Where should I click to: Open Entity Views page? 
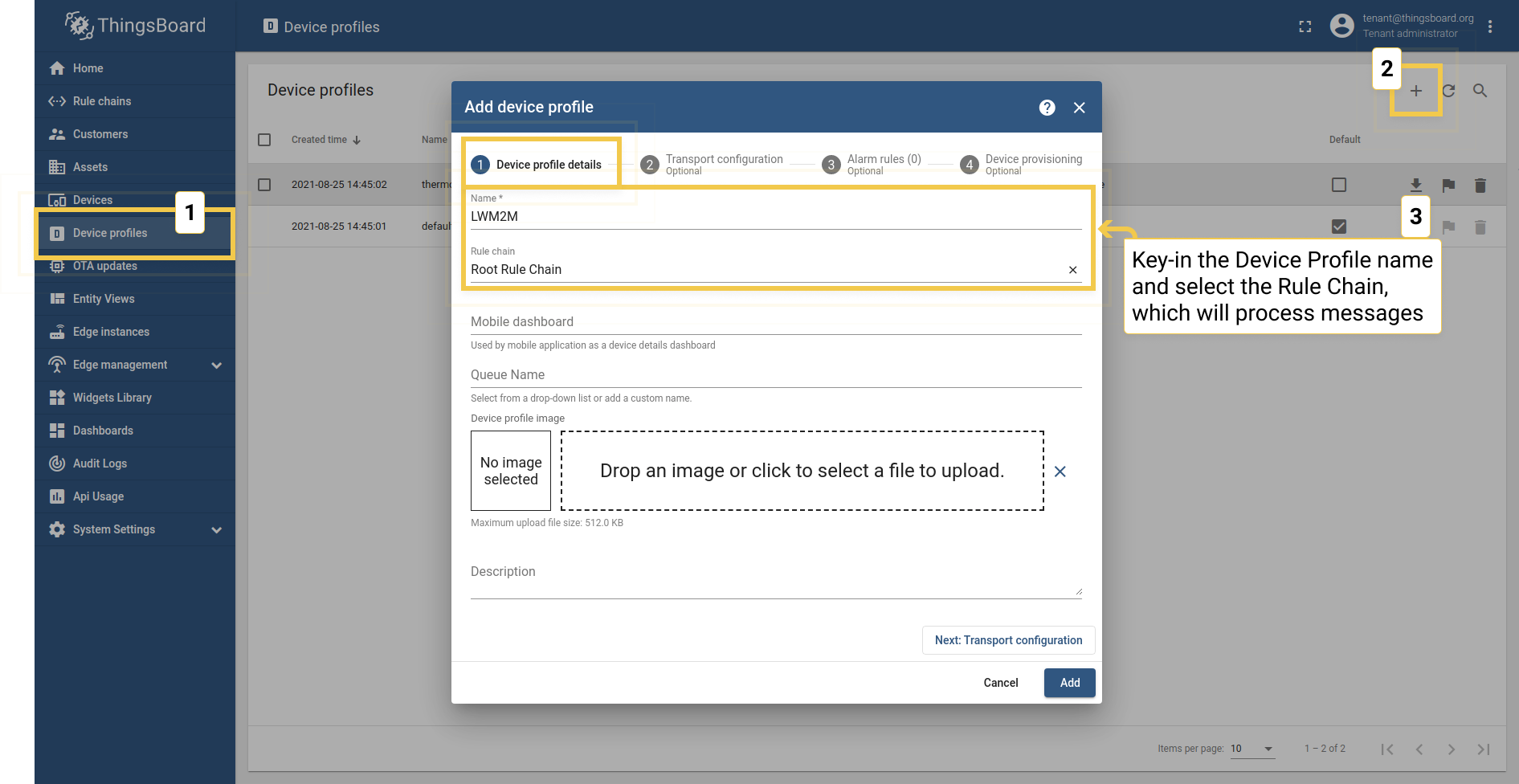click(135, 299)
